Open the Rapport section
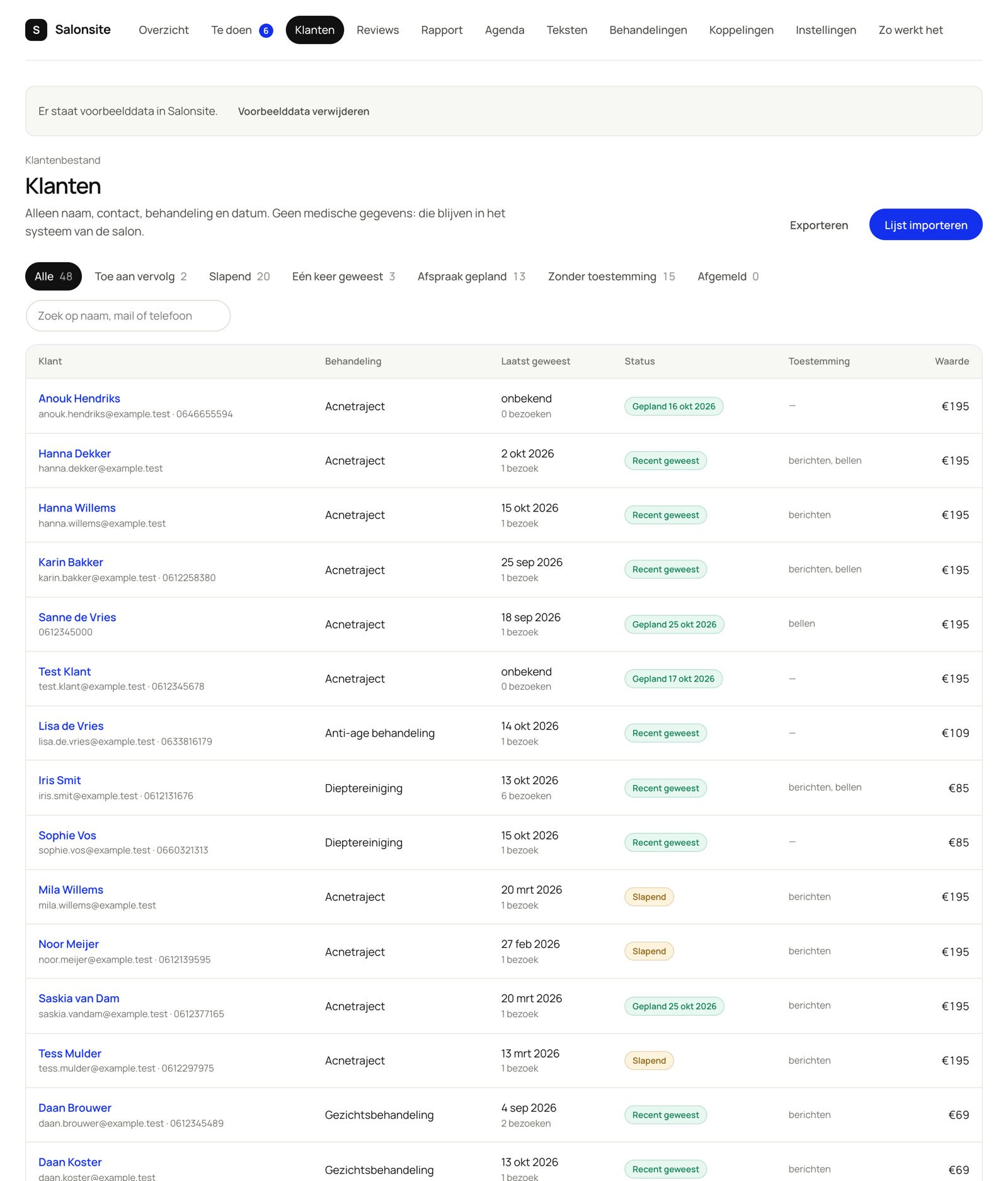Image resolution: width=1008 pixels, height=1181 pixels. point(442,30)
